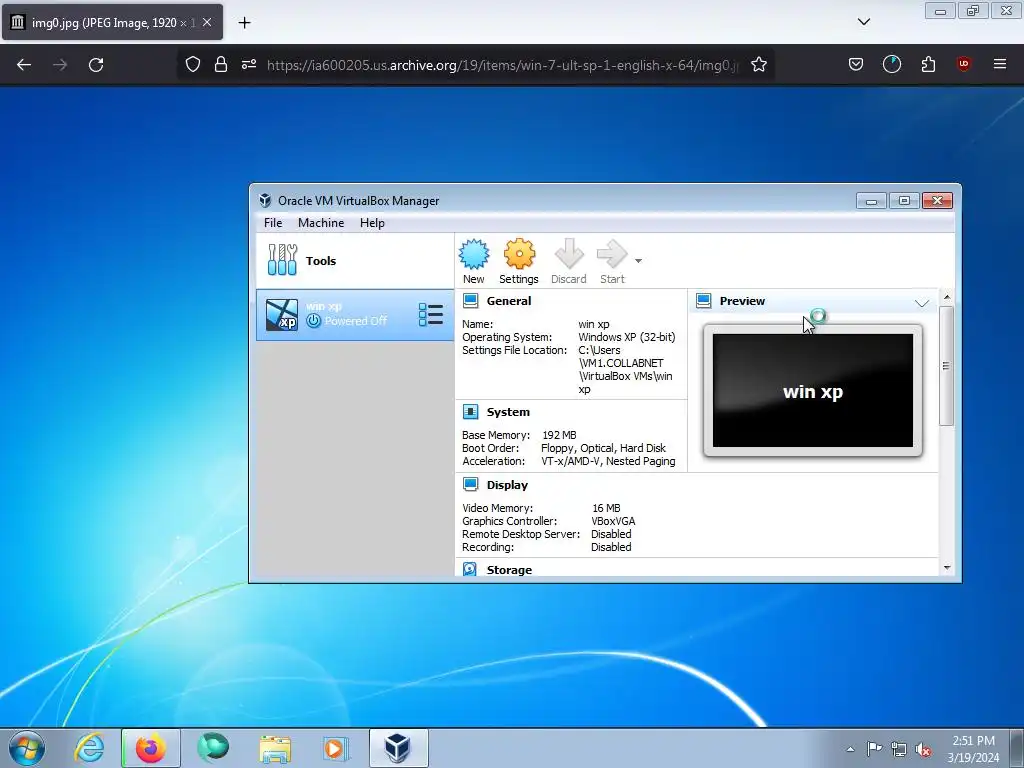1024x768 pixels.
Task: Click the network tray icon
Action: point(899,749)
